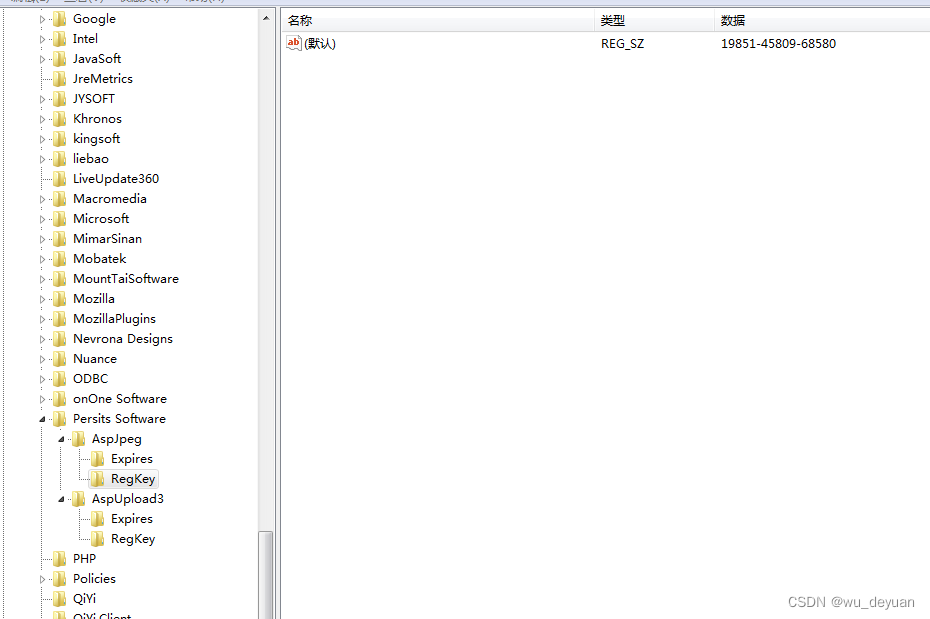This screenshot has width=930, height=619.
Task: Click the (默认) string value icon
Action: pos(295,43)
